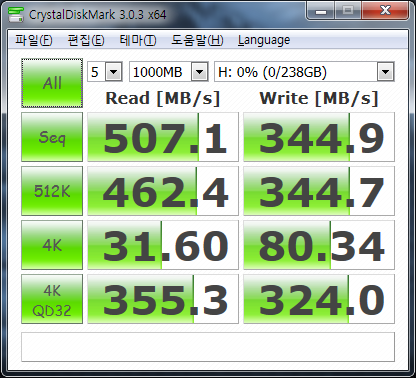Select the 512K read result 462.4
This screenshot has height=378, width=416.
click(163, 191)
